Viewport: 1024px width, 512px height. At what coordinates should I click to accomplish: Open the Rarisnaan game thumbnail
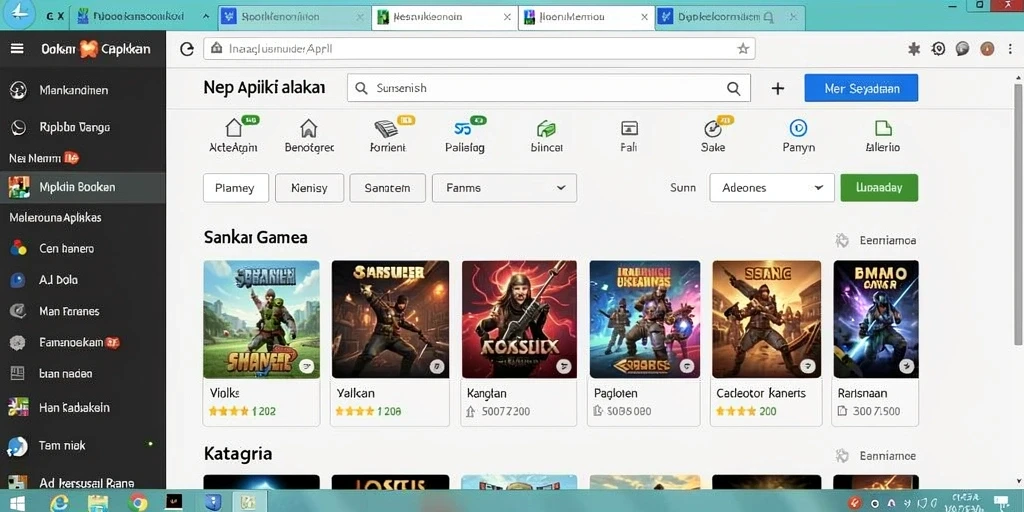pyautogui.click(x=876, y=319)
